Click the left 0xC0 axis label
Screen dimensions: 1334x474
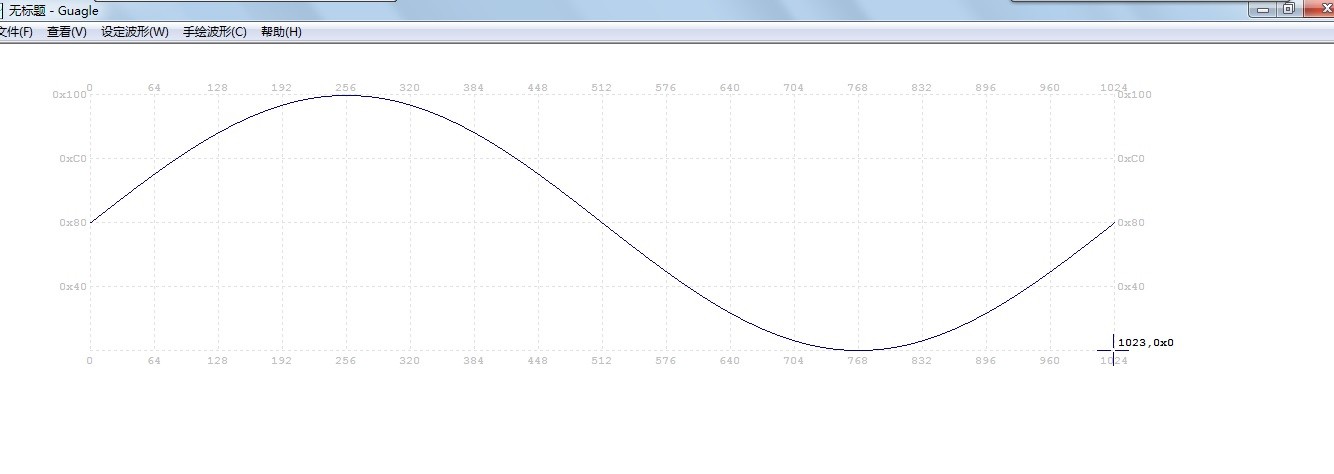[x=72, y=158]
